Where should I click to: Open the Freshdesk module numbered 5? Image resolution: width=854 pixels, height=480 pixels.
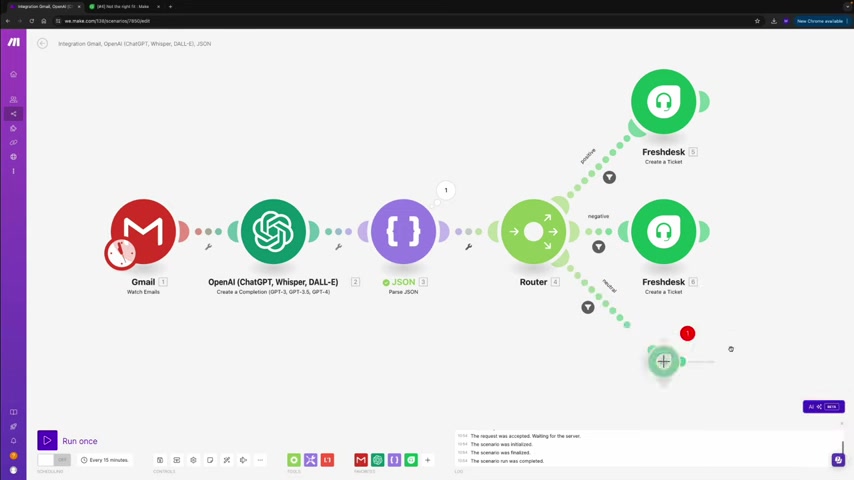(663, 101)
